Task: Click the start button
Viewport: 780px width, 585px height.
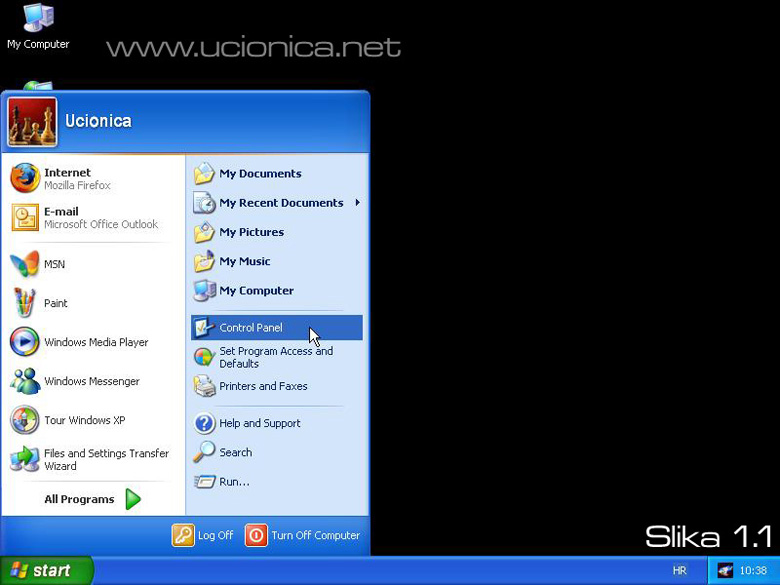Action: tap(46, 570)
